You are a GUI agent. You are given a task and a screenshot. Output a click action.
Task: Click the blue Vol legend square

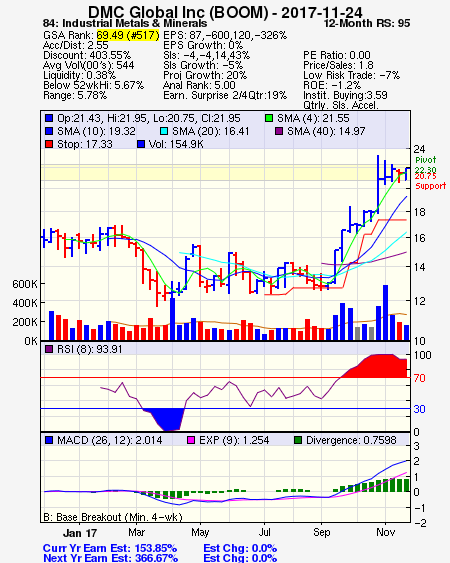pos(141,144)
